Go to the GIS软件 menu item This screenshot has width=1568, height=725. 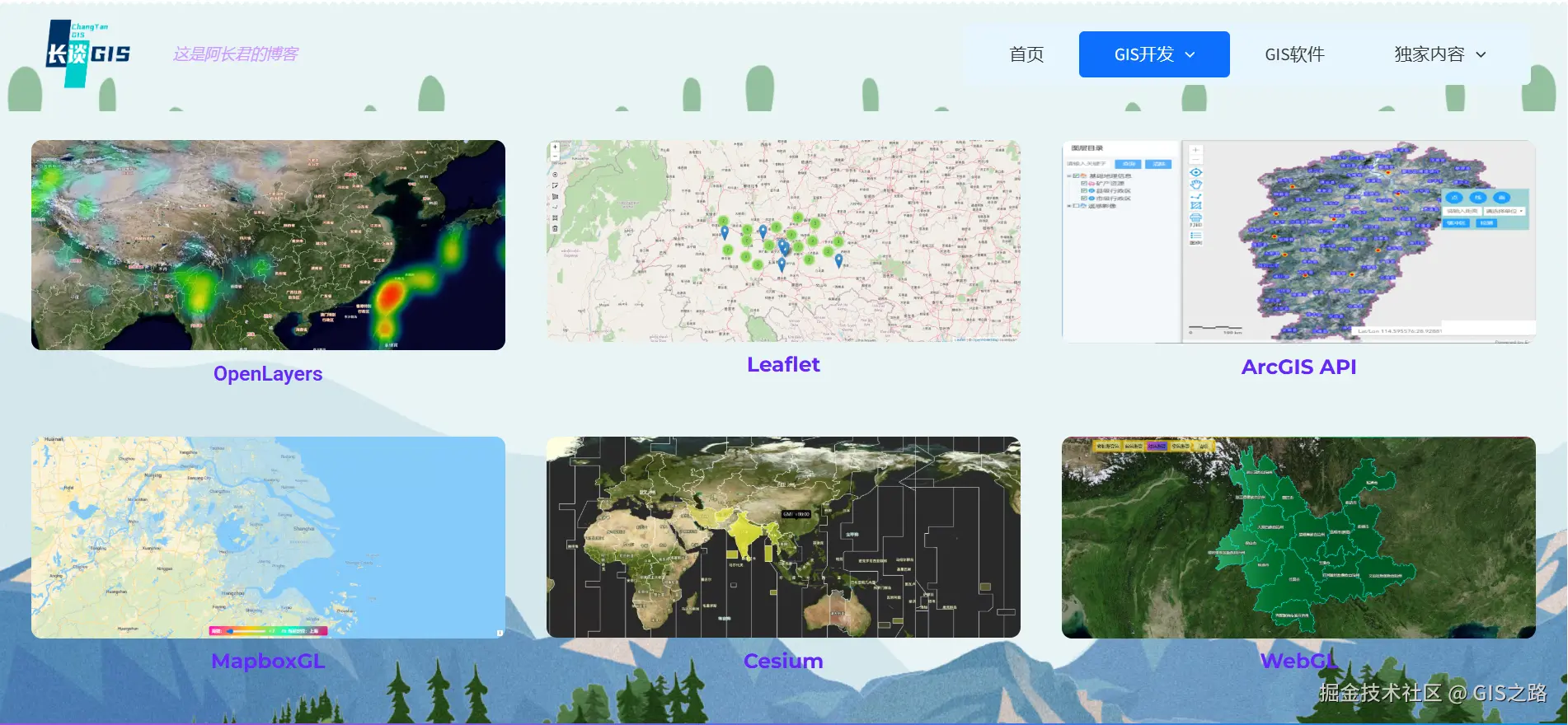pos(1294,54)
